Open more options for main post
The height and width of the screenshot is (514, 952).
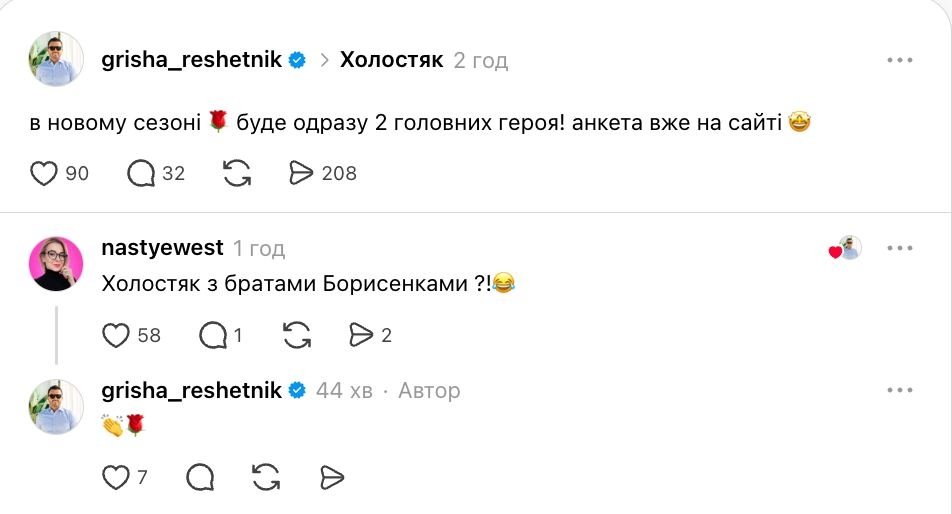tap(900, 60)
